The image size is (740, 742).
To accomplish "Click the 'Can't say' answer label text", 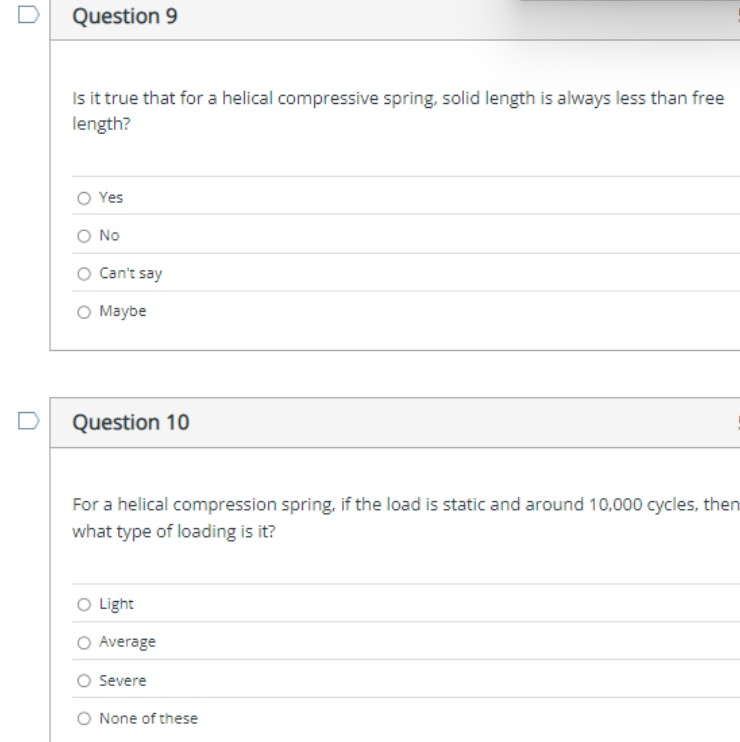I will point(130,274).
